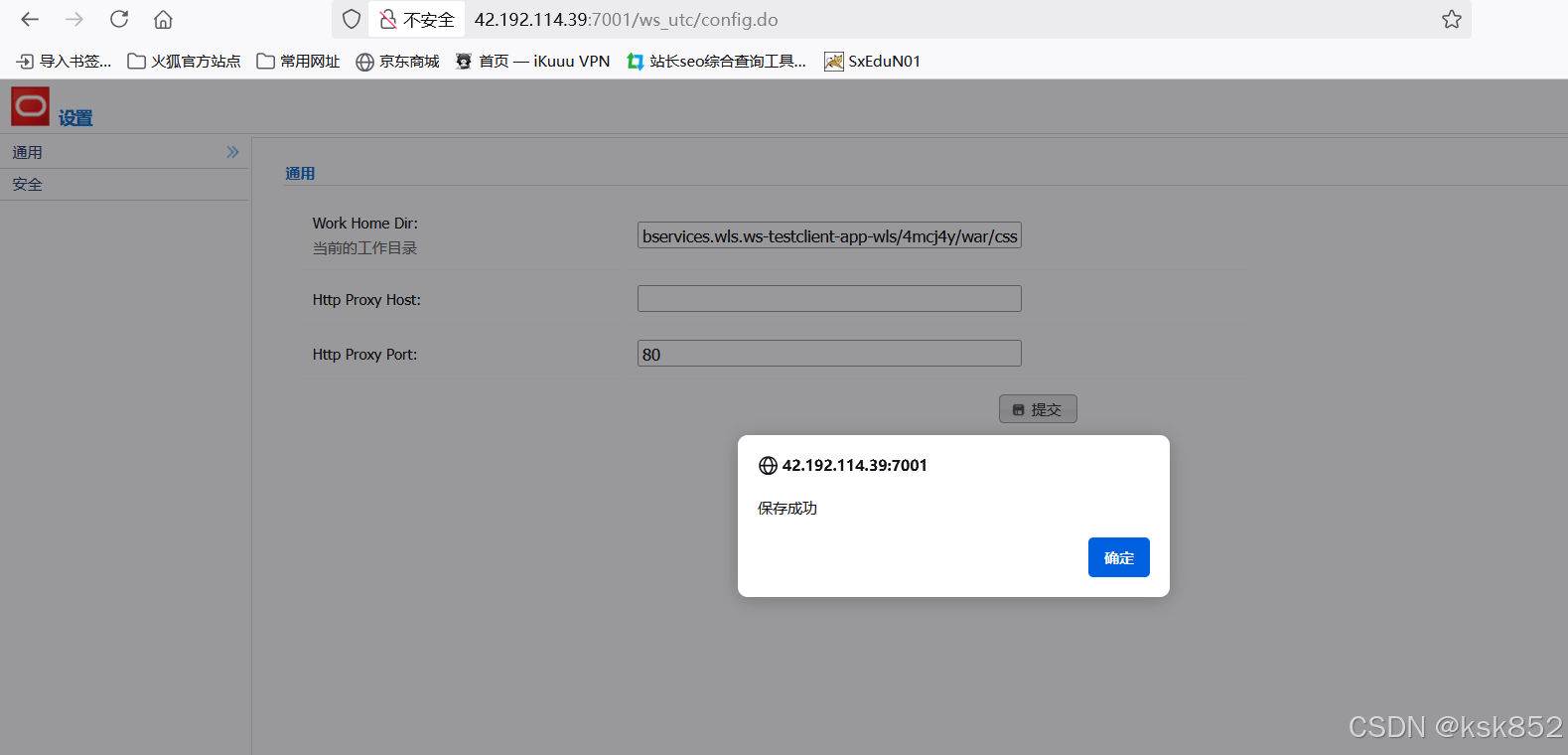
Task: Select the 安全 sidebar menu item
Action: [x=124, y=185]
